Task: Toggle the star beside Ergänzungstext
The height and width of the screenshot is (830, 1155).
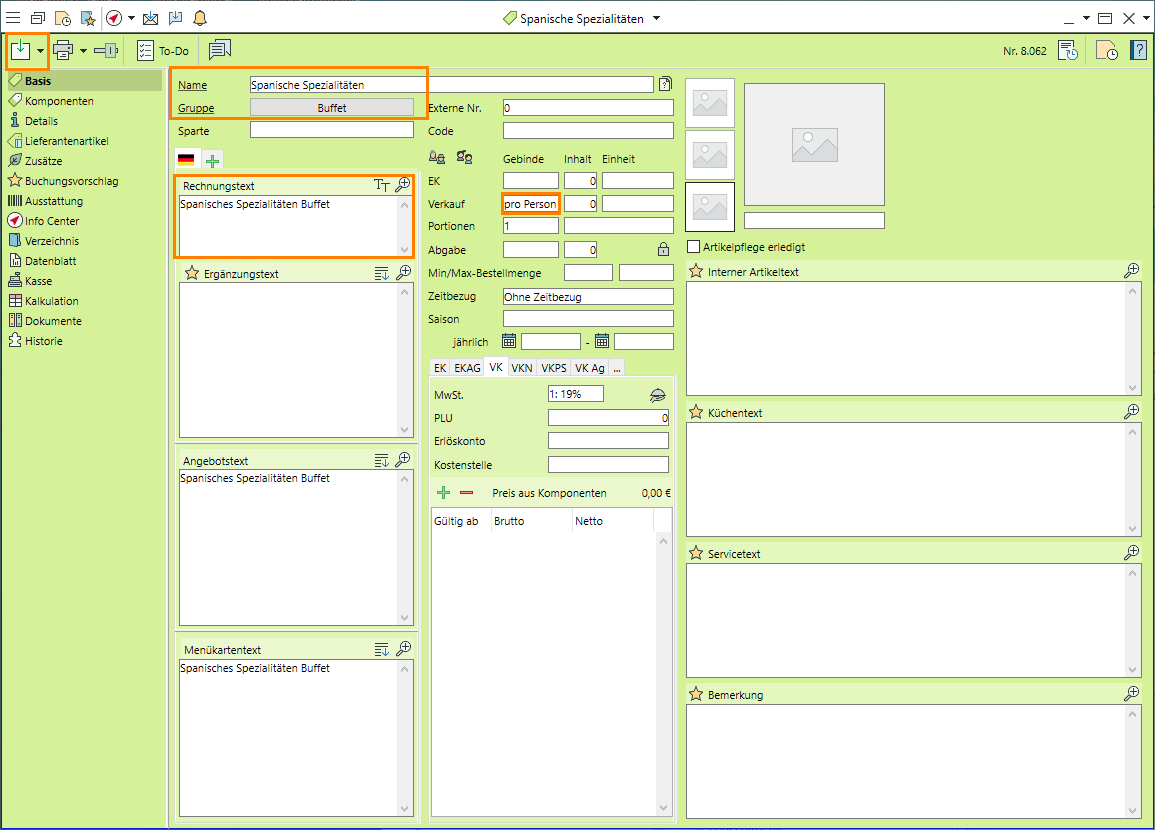Action: (192, 273)
